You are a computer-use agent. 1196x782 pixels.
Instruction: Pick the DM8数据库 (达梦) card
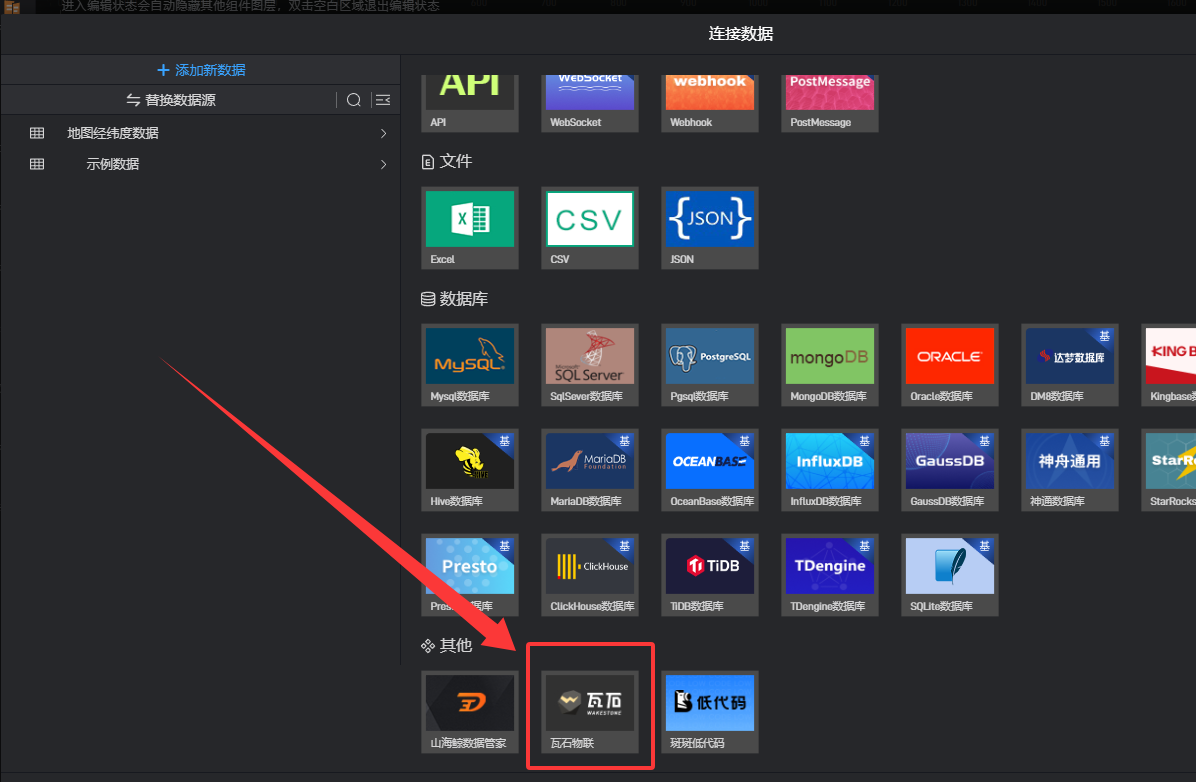[x=1069, y=365]
